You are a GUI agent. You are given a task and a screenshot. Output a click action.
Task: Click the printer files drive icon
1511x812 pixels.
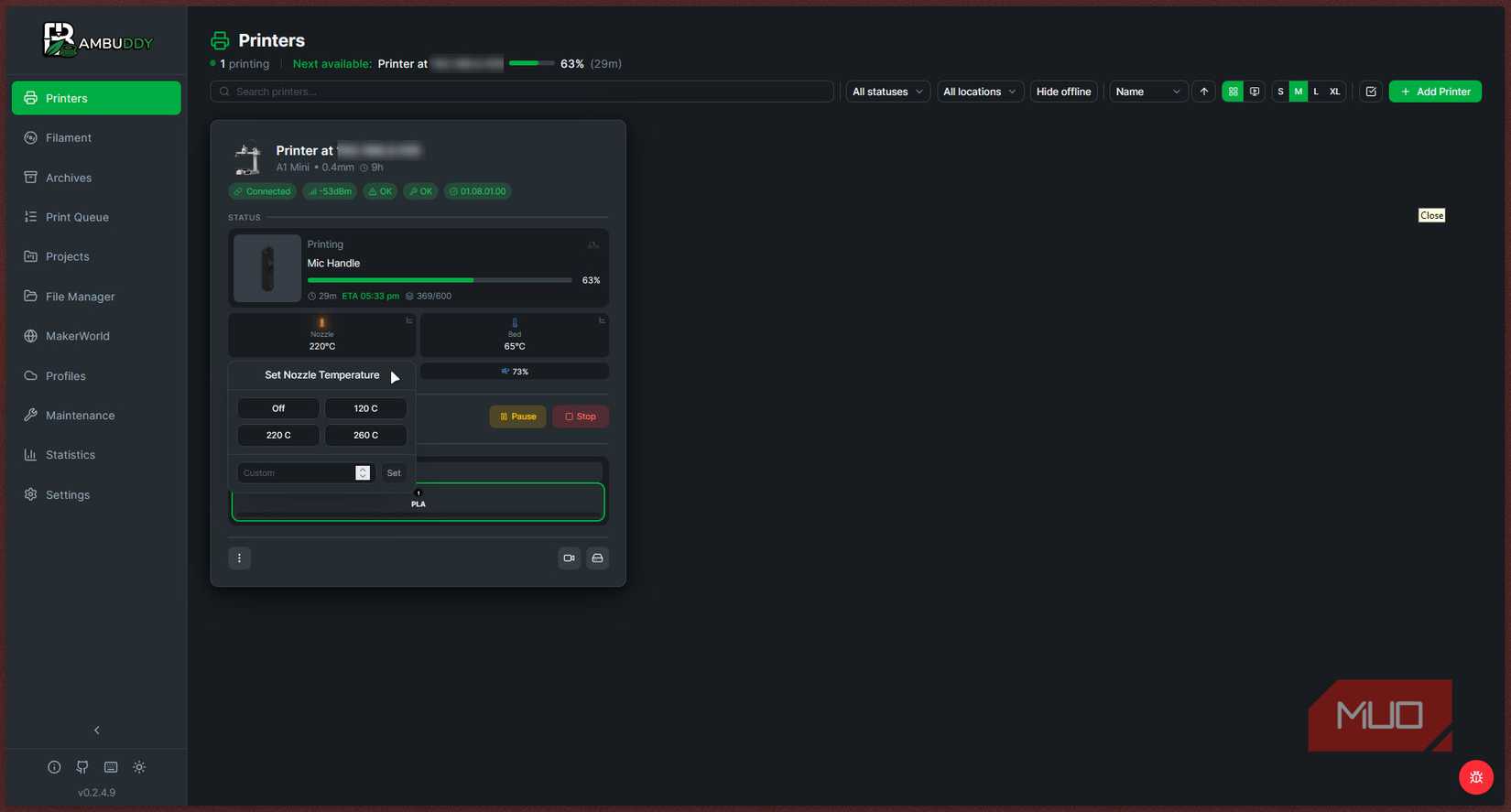(x=598, y=558)
